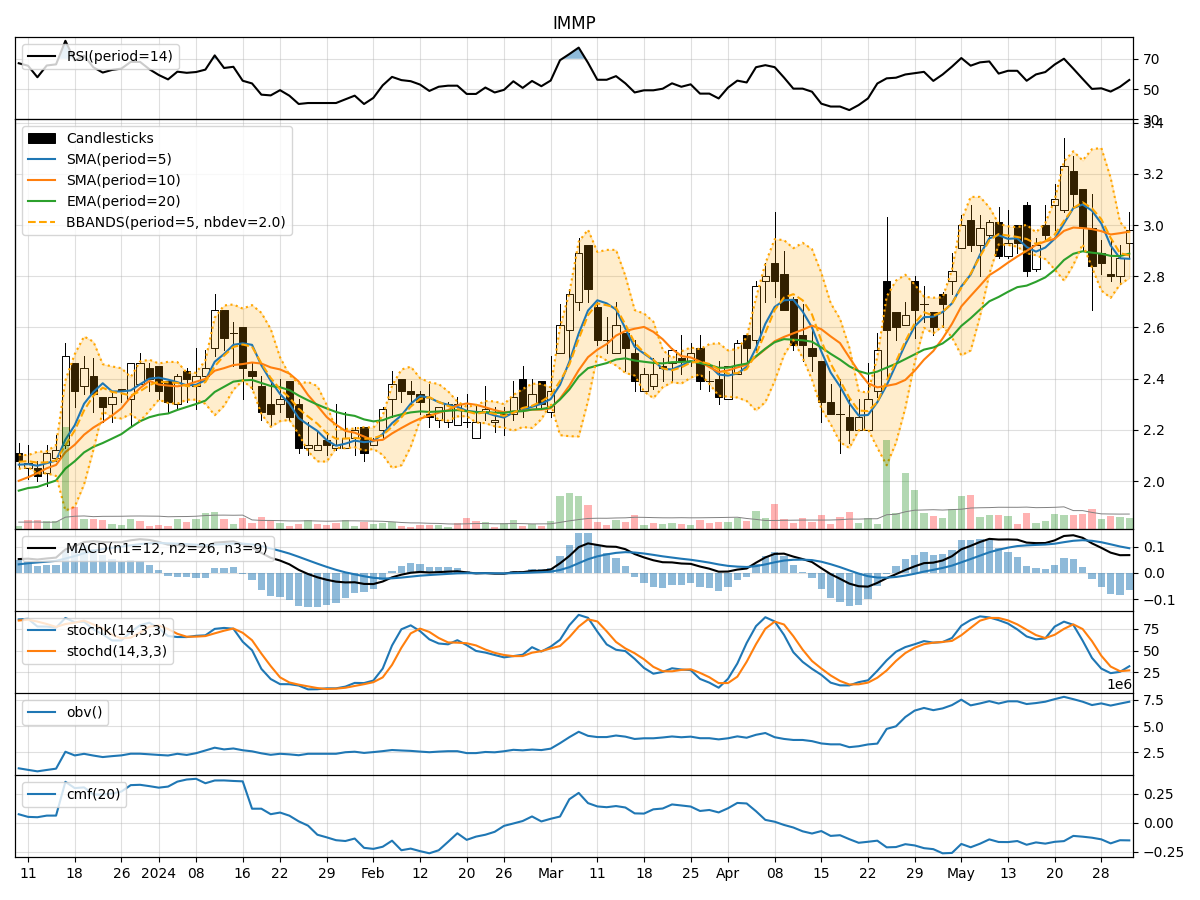Click the 'May' x-axis date label

tap(961, 872)
